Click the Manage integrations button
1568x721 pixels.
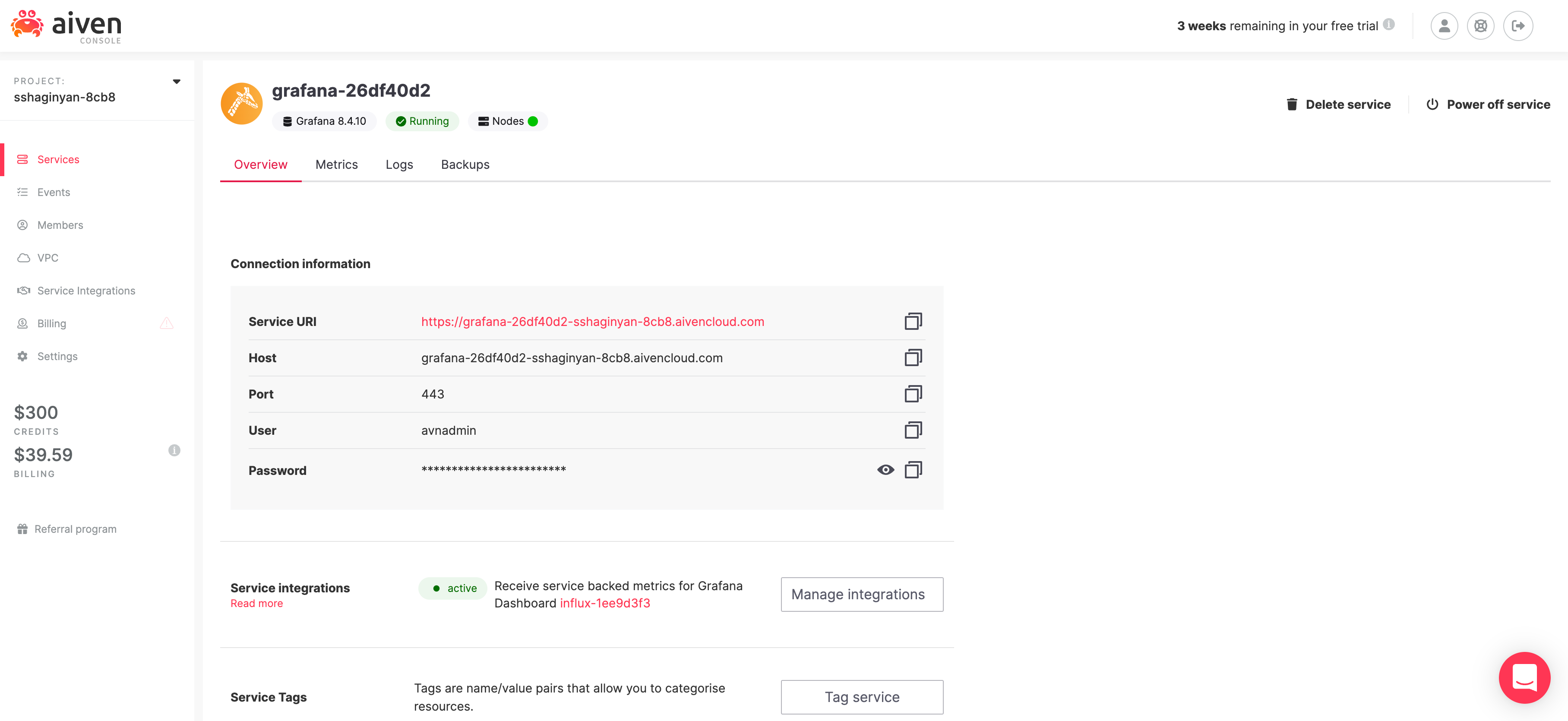tap(861, 595)
